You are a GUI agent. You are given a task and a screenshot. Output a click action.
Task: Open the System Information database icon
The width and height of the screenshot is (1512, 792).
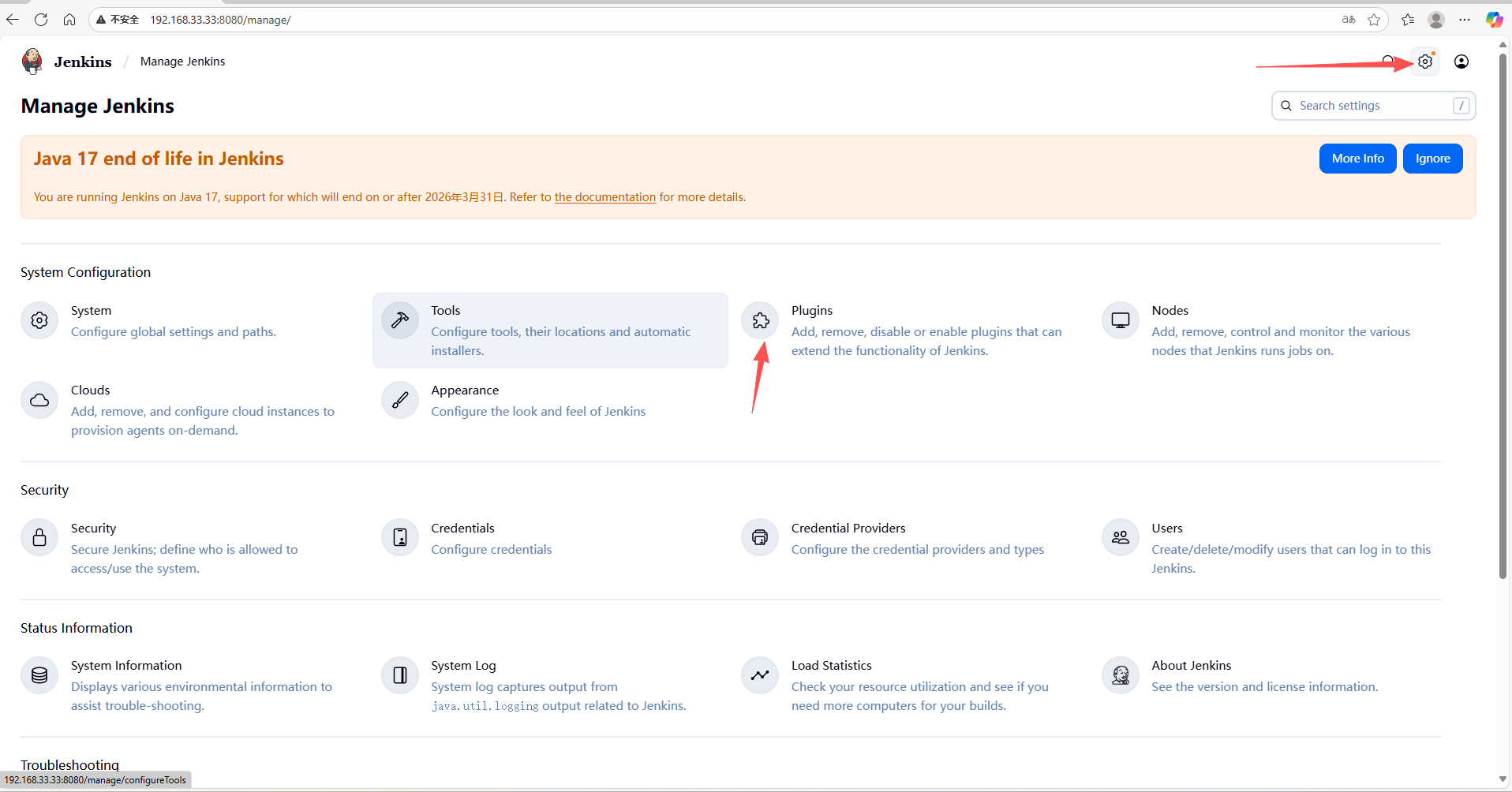pos(39,675)
